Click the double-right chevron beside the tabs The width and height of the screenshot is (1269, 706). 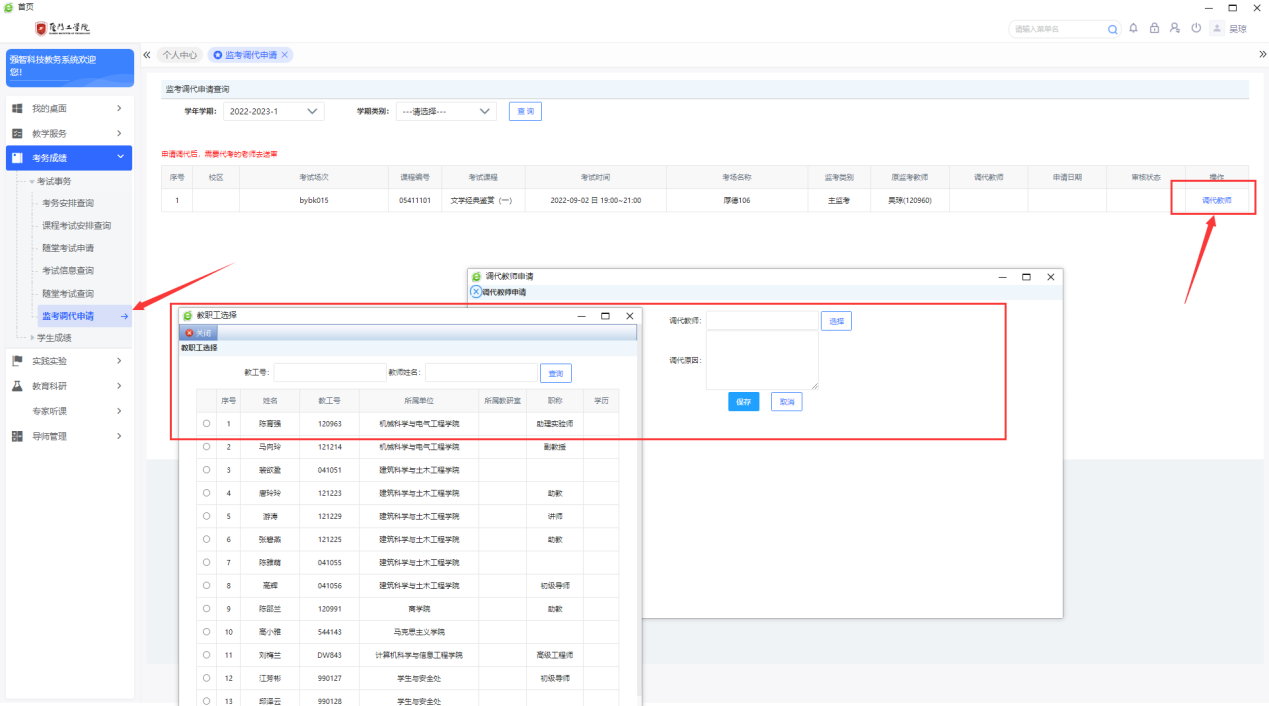click(x=1262, y=55)
